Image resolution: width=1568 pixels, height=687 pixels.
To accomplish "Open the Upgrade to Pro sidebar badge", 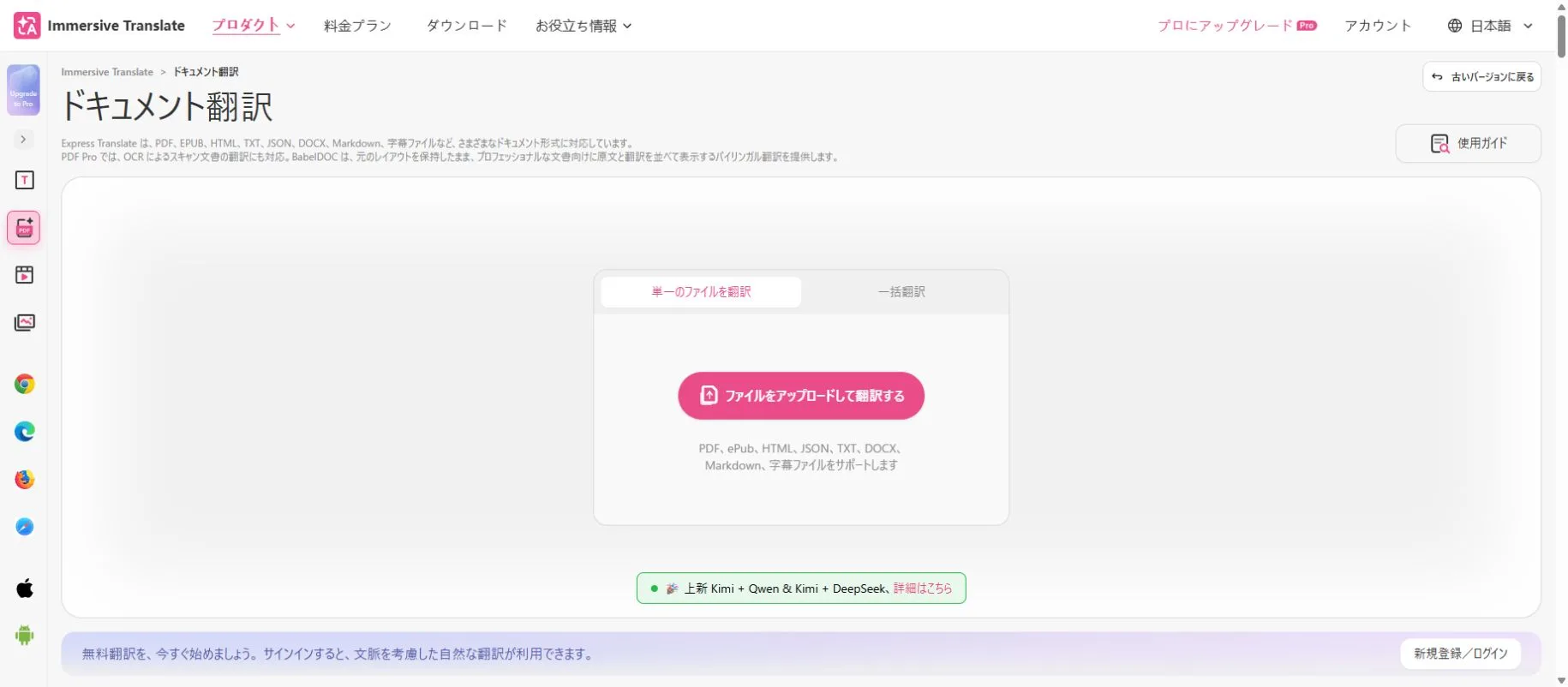I will [23, 90].
